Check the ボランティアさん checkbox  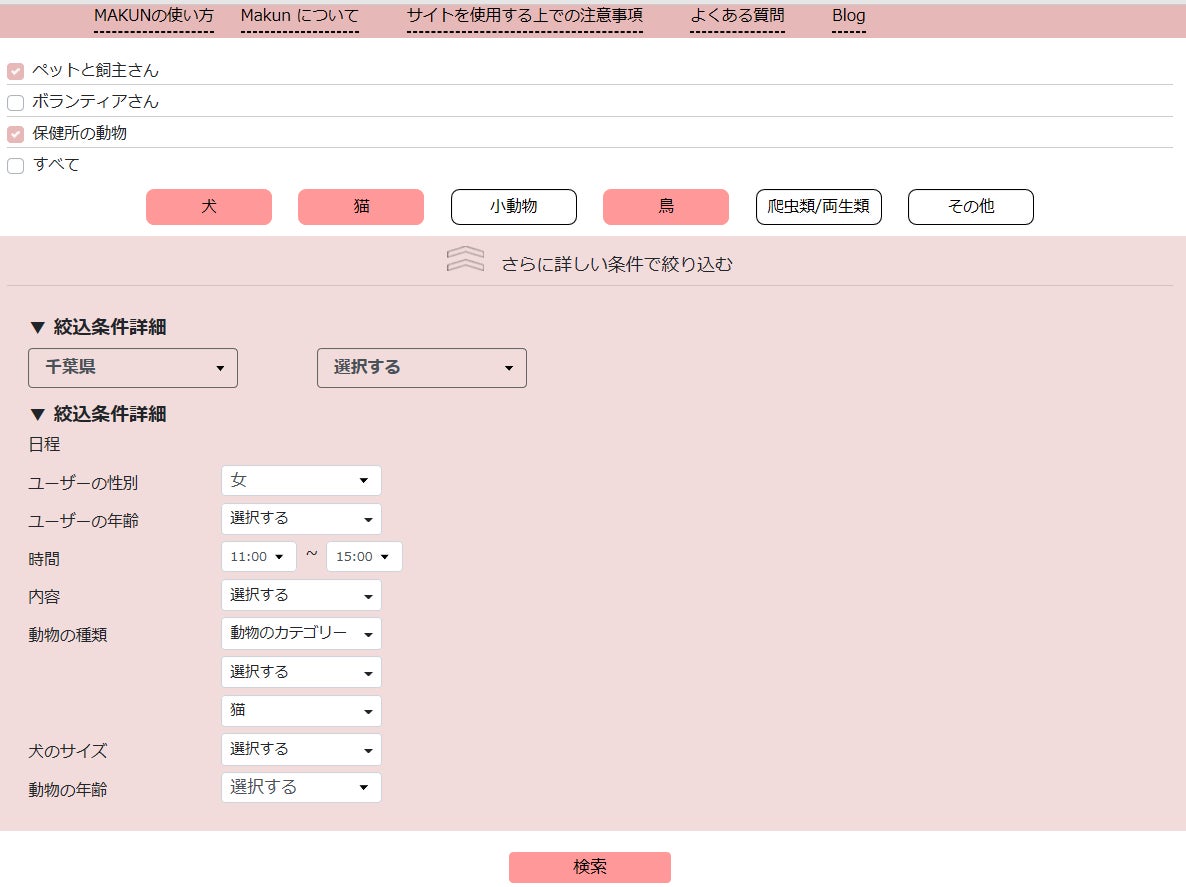click(16, 102)
